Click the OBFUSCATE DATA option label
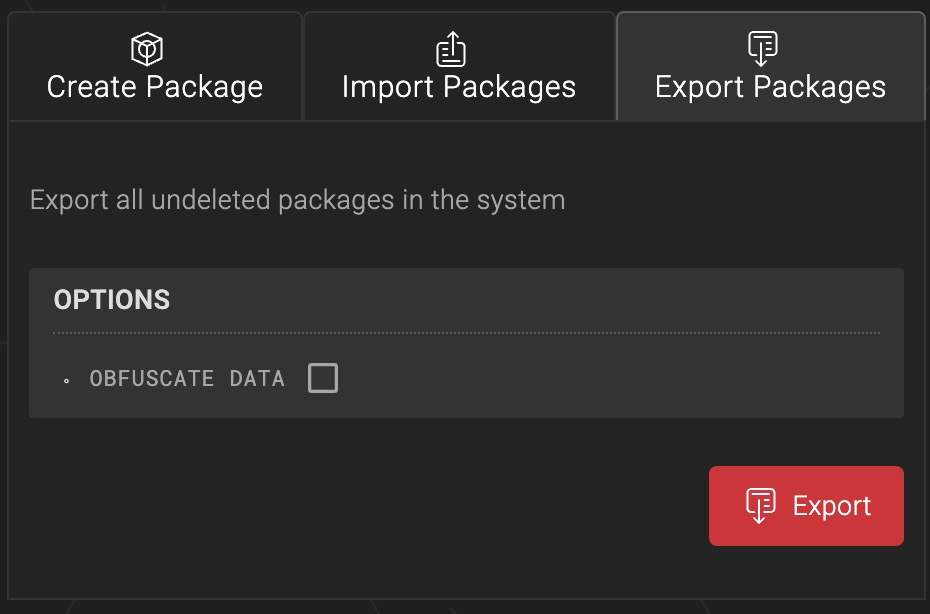The width and height of the screenshot is (930, 614). click(187, 378)
